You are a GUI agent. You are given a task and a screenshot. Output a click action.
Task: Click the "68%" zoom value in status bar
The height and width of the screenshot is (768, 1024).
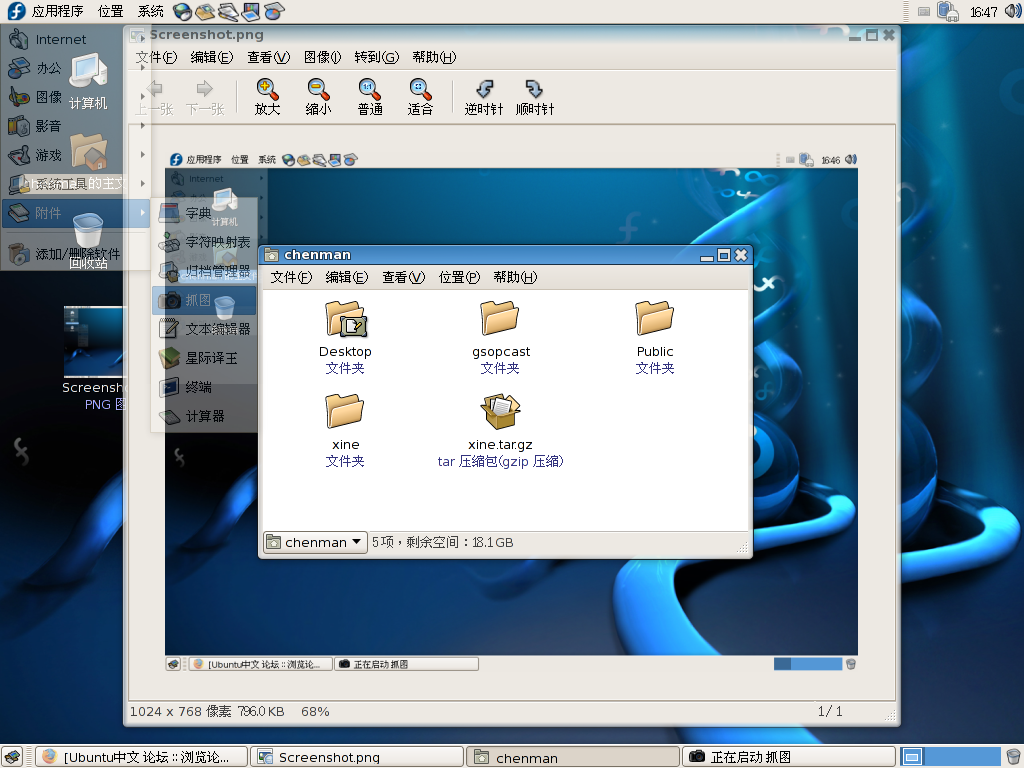[315, 711]
